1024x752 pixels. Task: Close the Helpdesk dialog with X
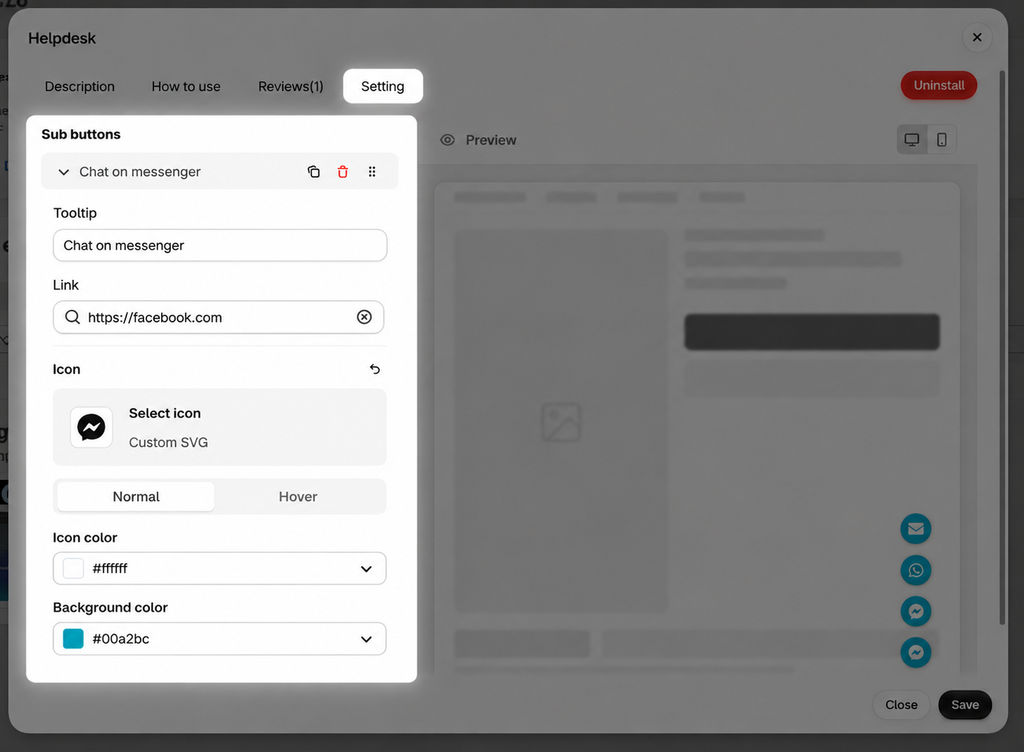coord(977,37)
